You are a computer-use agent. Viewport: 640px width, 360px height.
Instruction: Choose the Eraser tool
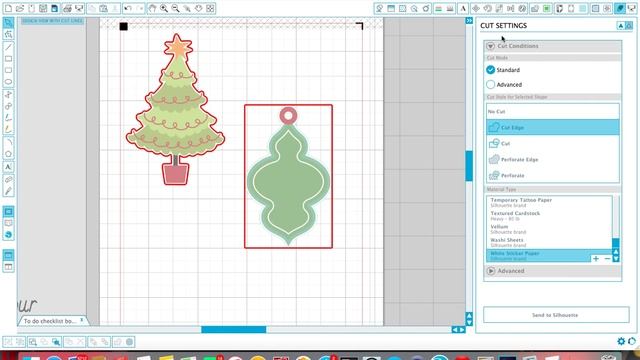pos(8,179)
